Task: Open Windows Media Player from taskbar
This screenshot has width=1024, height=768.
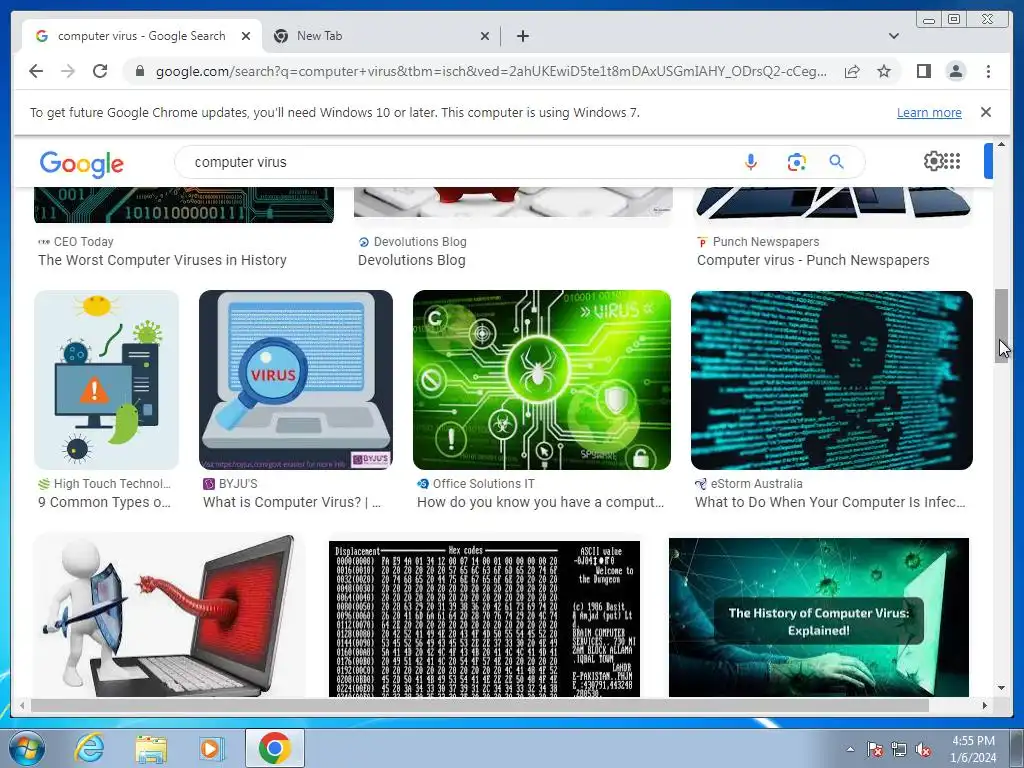Action: 210,748
